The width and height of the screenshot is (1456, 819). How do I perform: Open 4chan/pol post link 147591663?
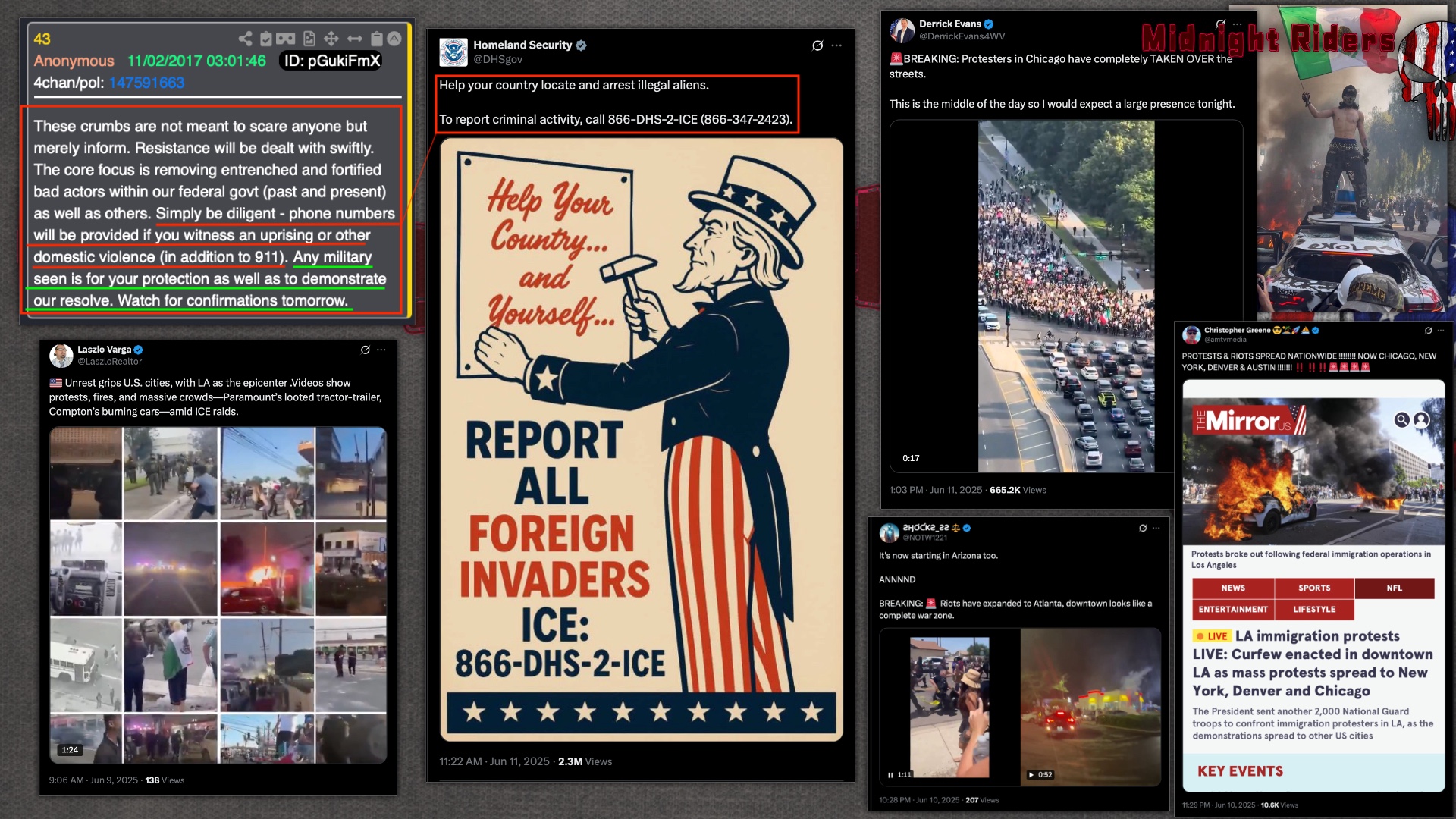pyautogui.click(x=146, y=83)
